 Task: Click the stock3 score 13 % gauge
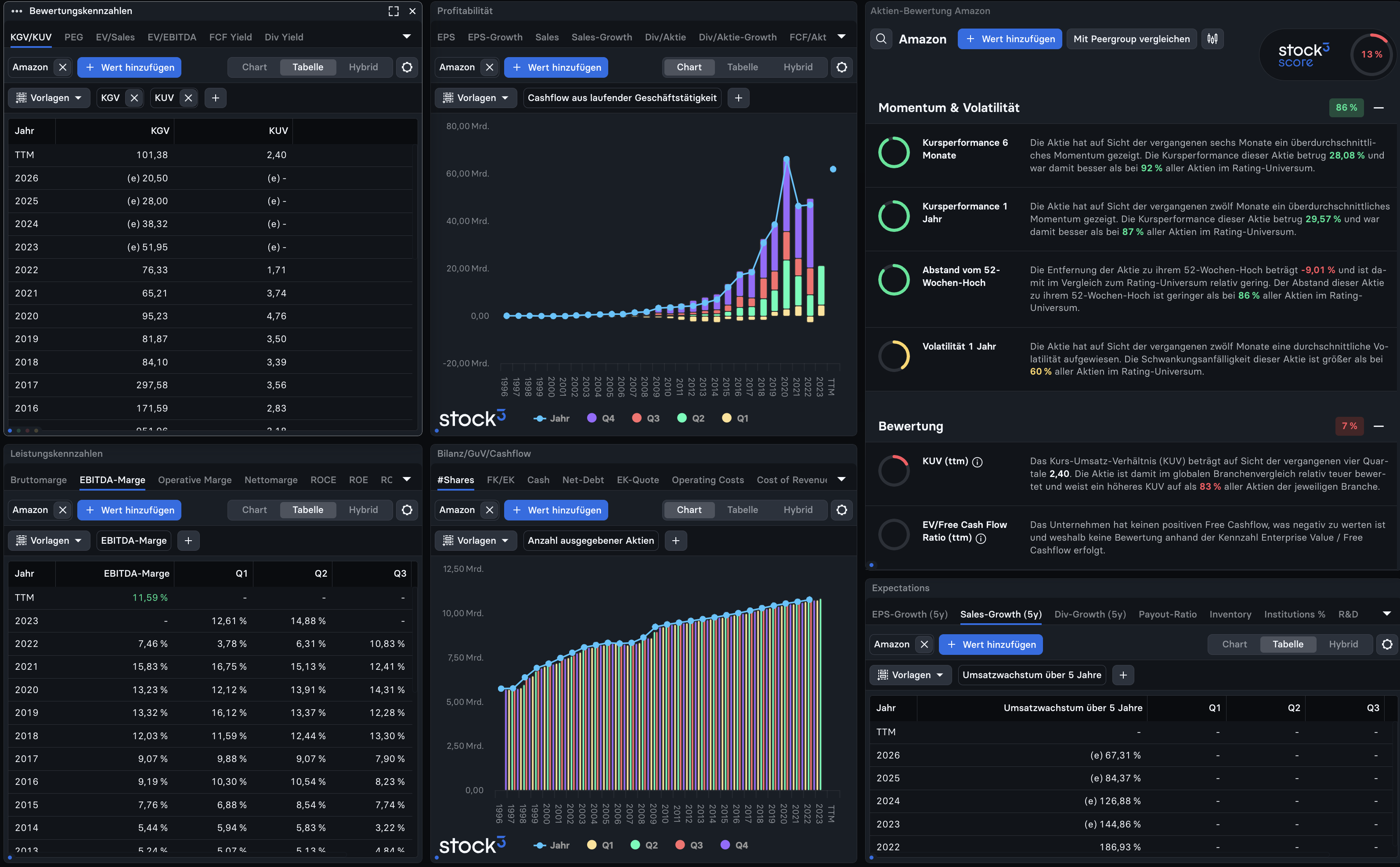click(x=1371, y=54)
